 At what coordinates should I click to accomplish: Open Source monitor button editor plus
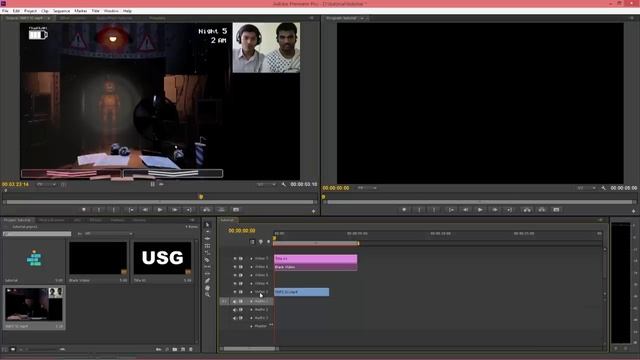click(x=313, y=211)
